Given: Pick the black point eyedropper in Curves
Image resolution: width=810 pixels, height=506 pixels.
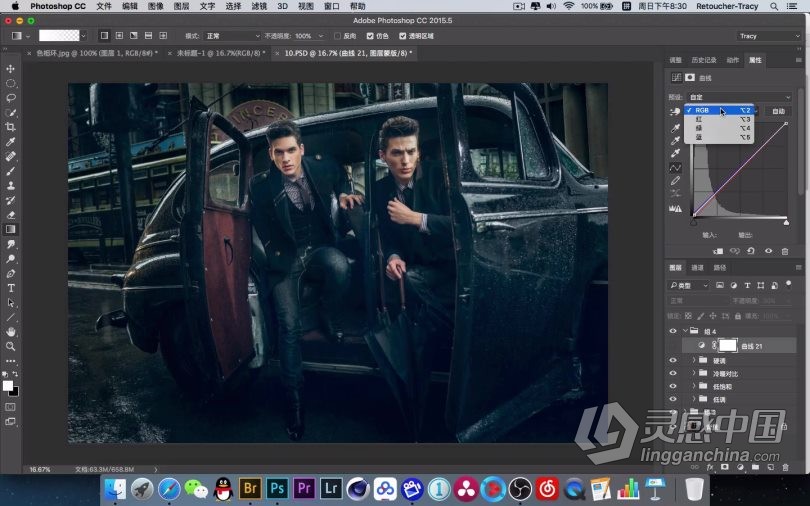Looking at the screenshot, I should pyautogui.click(x=675, y=128).
